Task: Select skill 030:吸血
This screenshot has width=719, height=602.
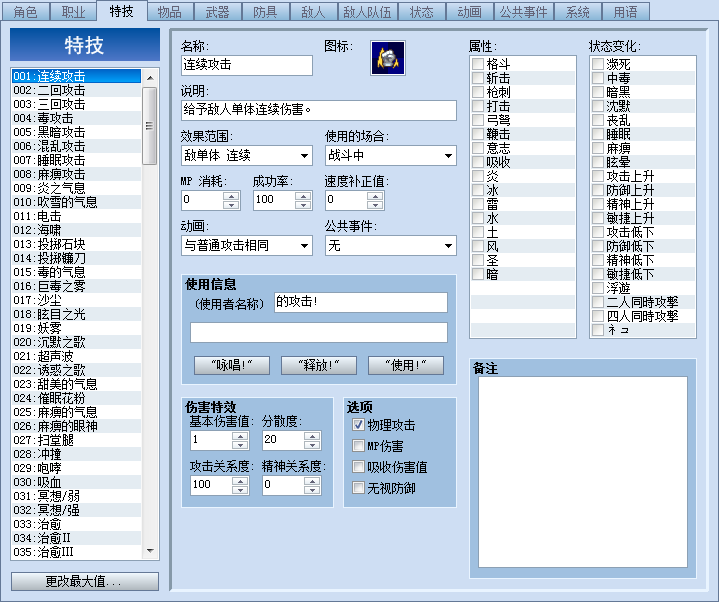Action: click(77, 482)
